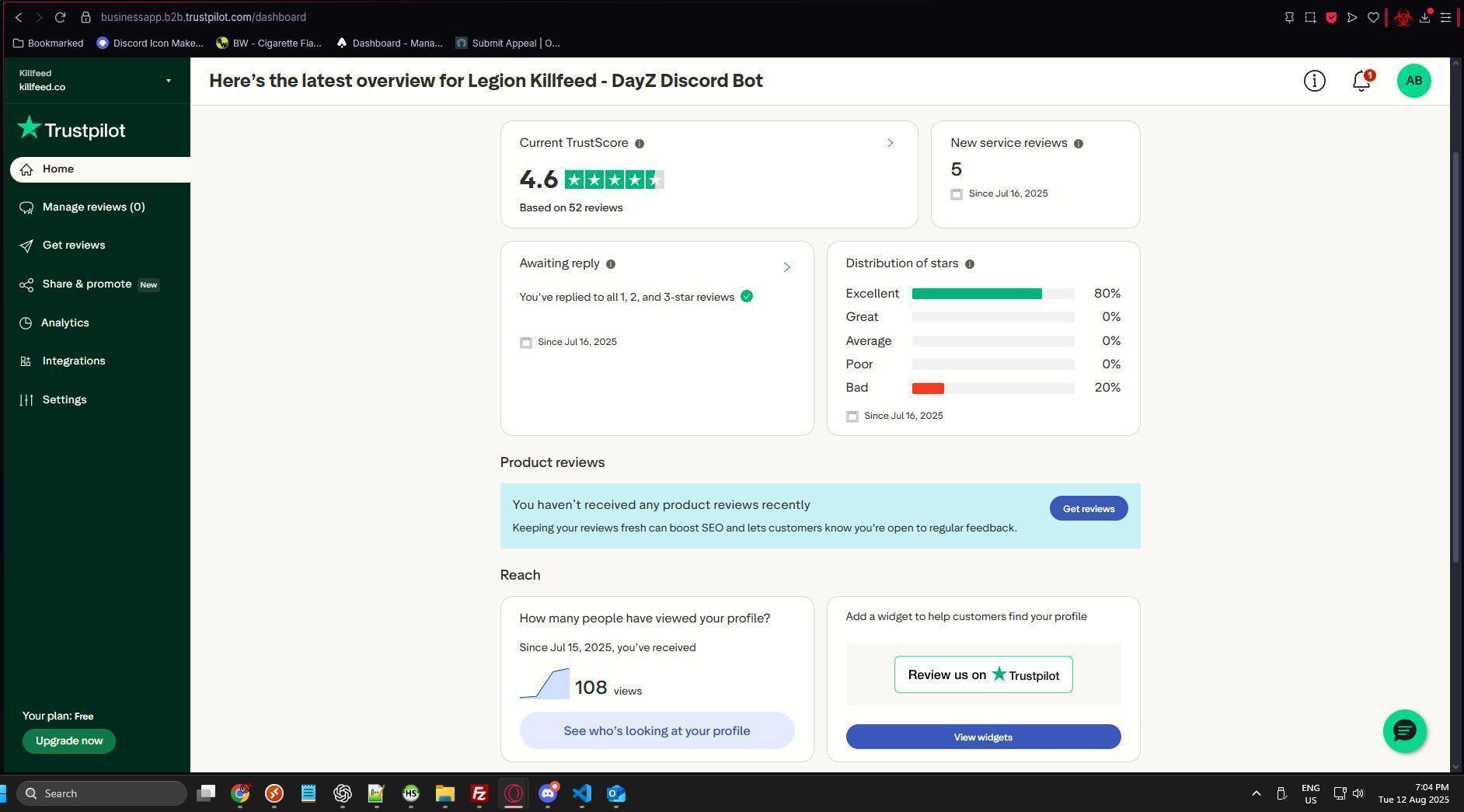Show hidden system tray icons chevron
This screenshot has height=812, width=1464.
point(1256,793)
